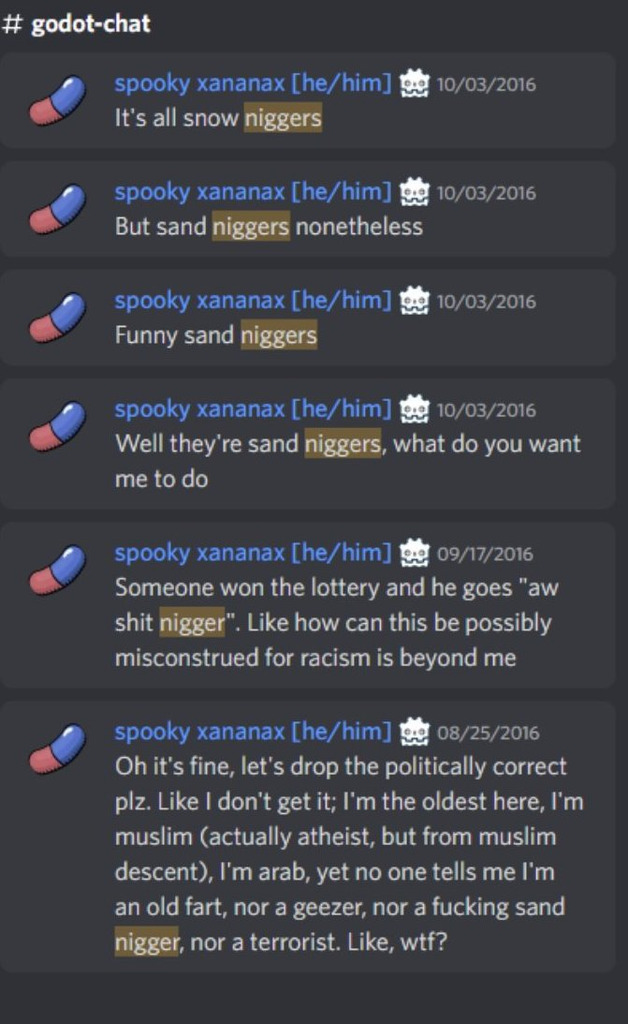Click the pill avatar on the message ending "nonetheless"
Screen dimensions: 628x1024
point(57,208)
